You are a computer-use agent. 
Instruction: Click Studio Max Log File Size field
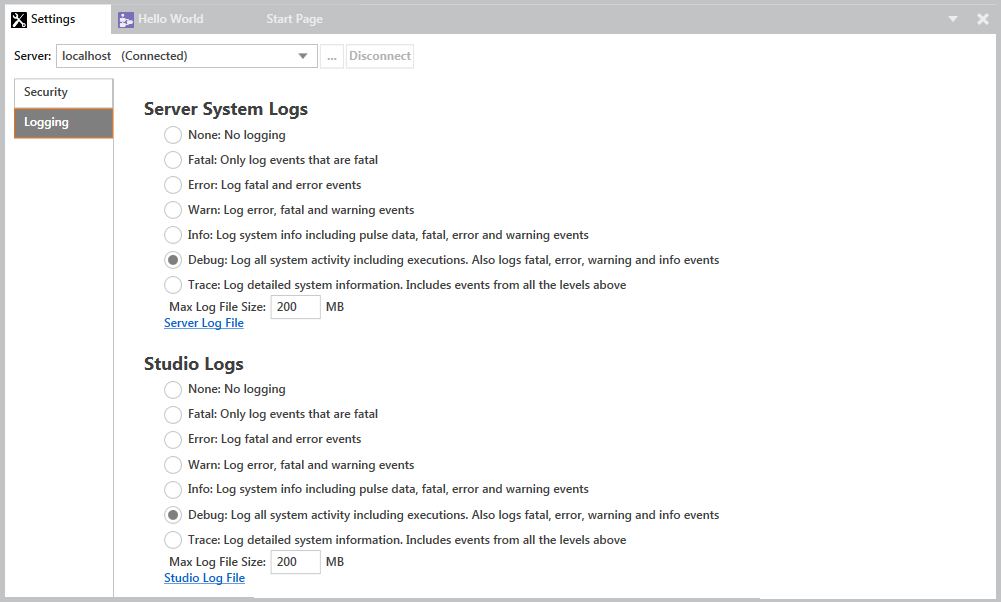(296, 562)
